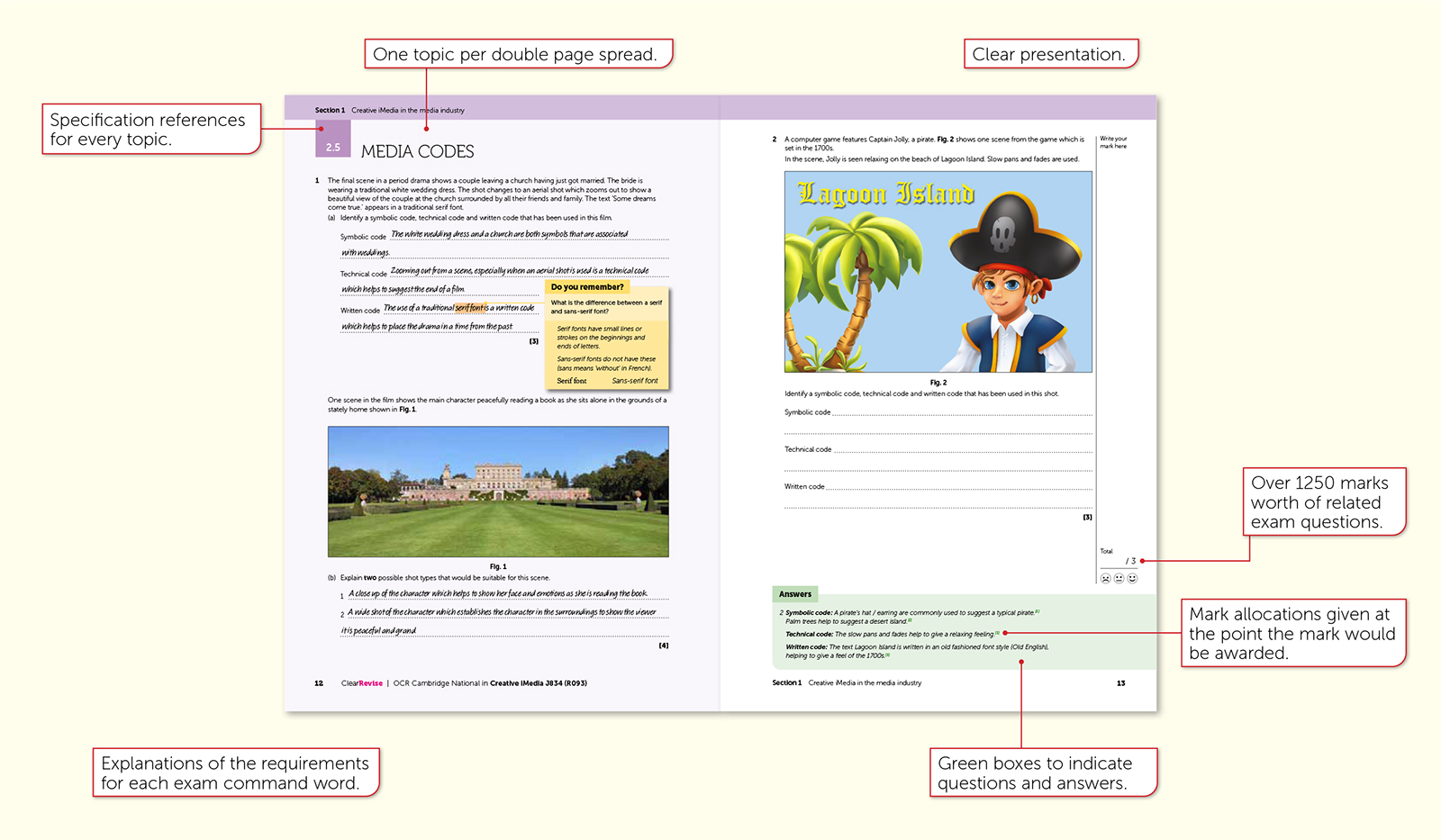Click the sad face rating icon
The image size is (1441, 840).
tap(1105, 578)
